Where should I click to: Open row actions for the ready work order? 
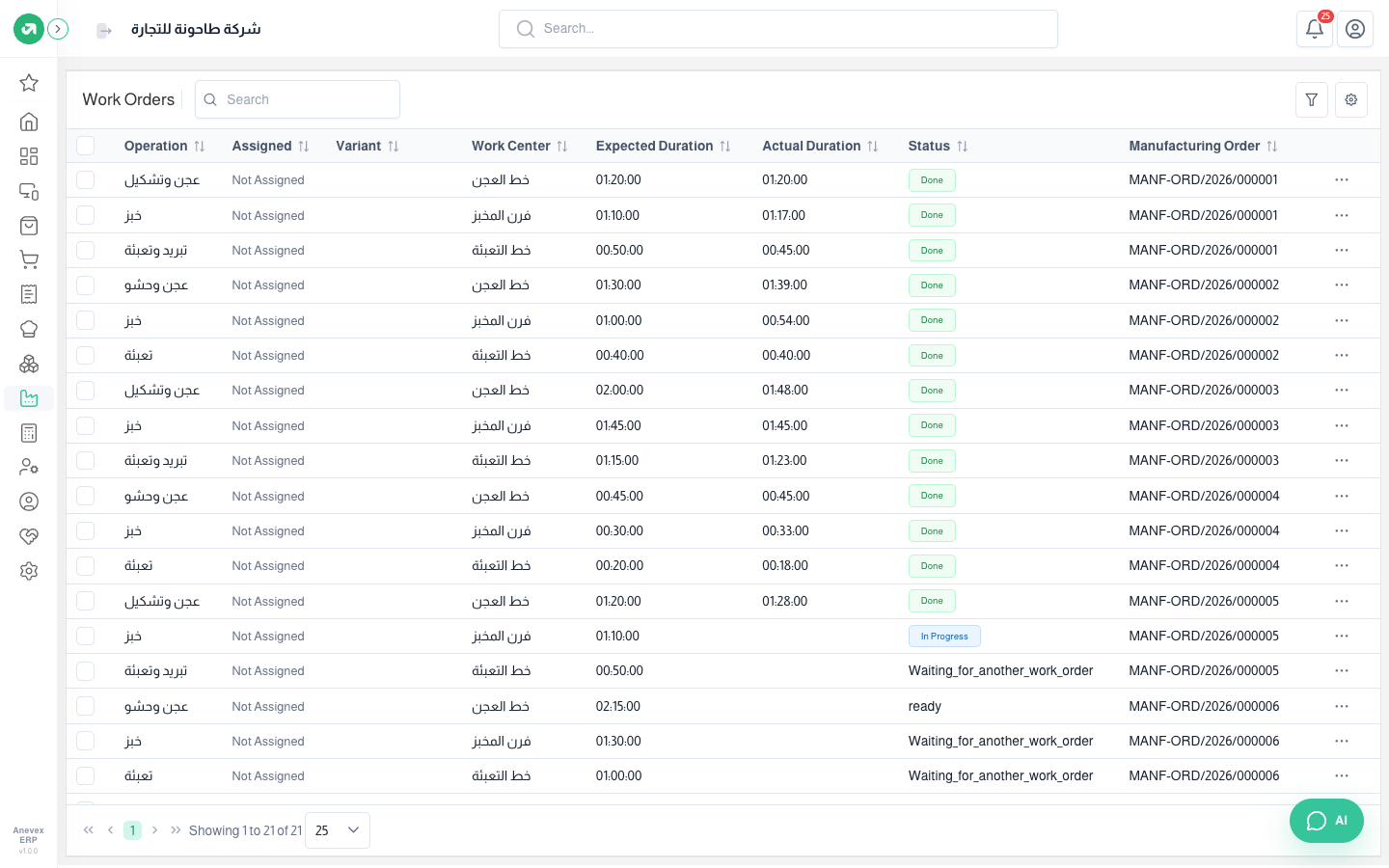pos(1342,707)
